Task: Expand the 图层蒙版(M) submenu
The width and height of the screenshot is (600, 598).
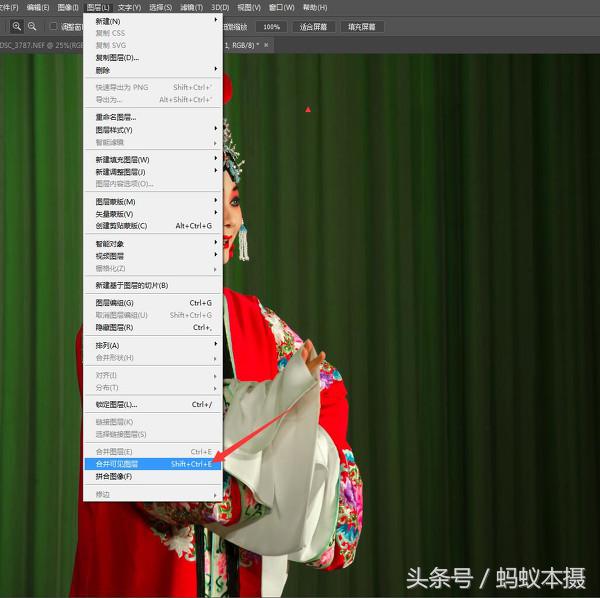Action: (x=153, y=202)
